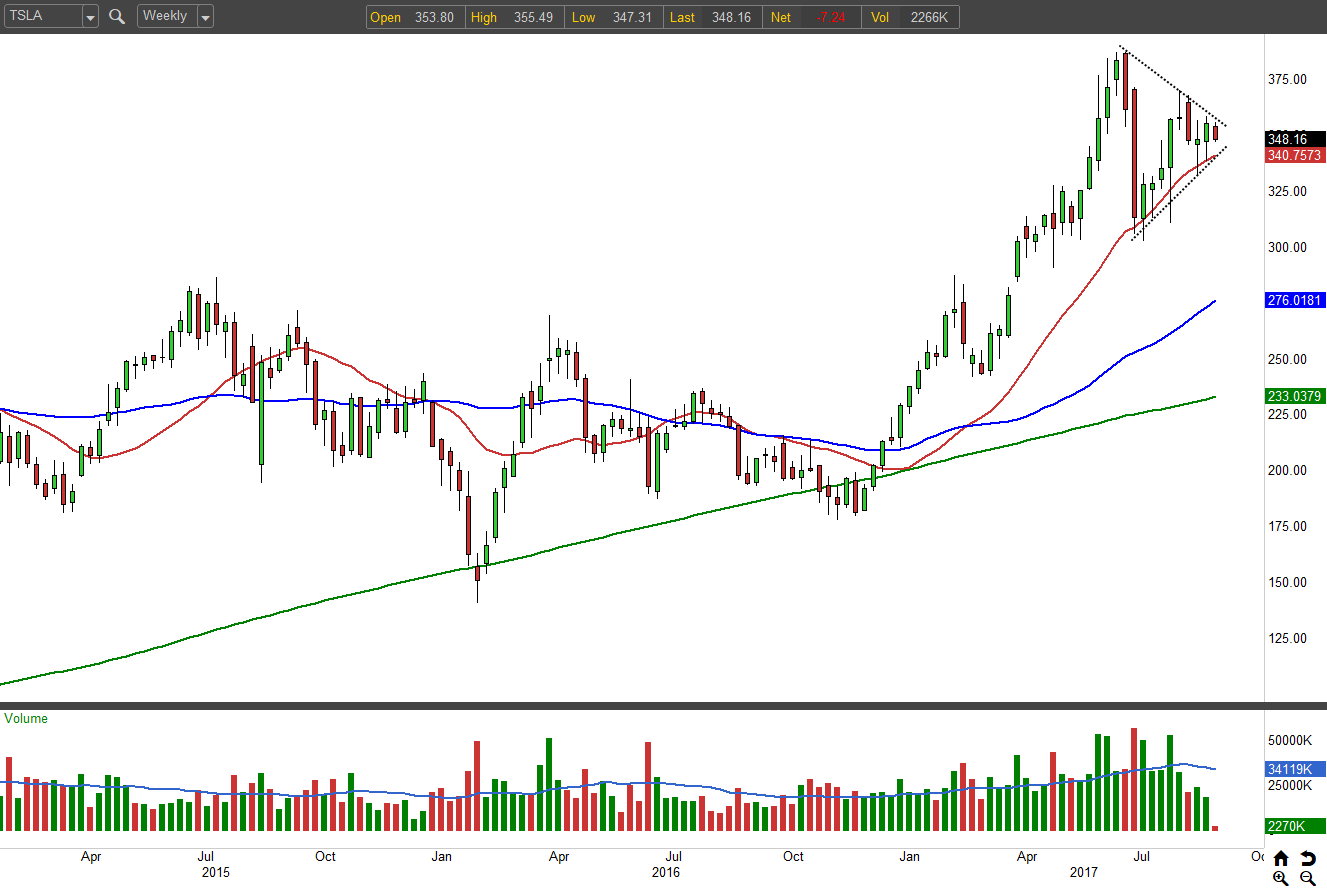The width and height of the screenshot is (1327, 888).
Task: Click the blue 34119K volume average tag
Action: [x=1295, y=769]
